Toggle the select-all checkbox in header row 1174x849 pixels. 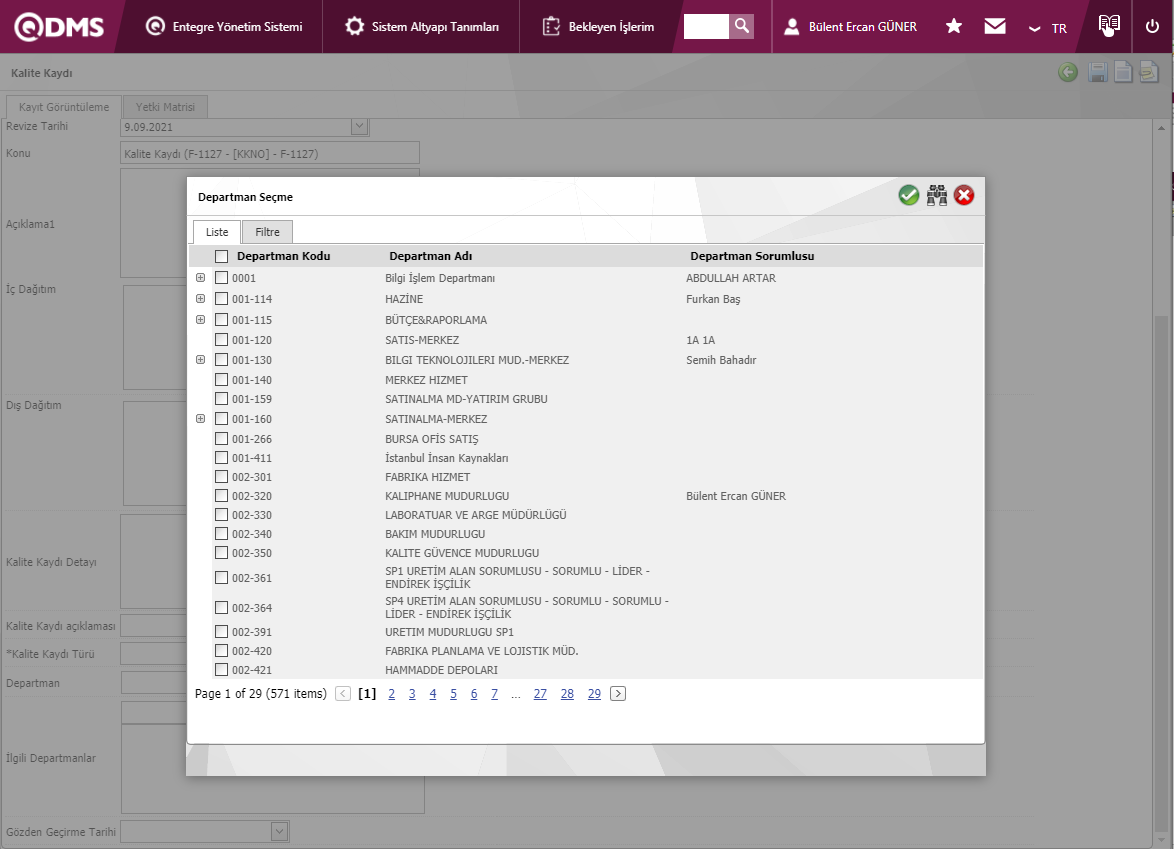[x=221, y=256]
